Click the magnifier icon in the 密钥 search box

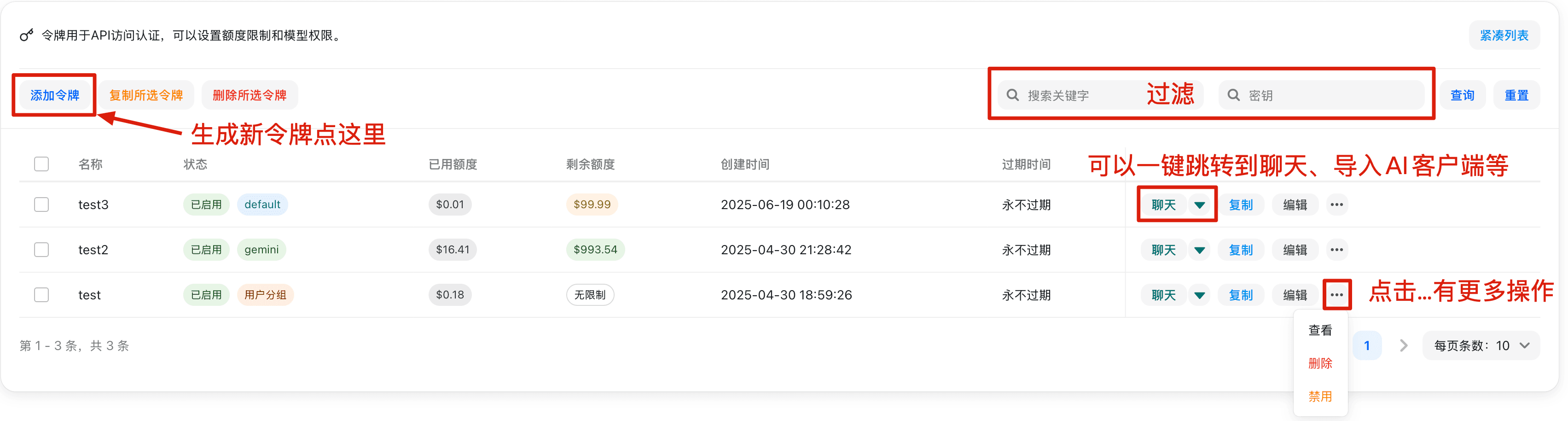point(1234,94)
